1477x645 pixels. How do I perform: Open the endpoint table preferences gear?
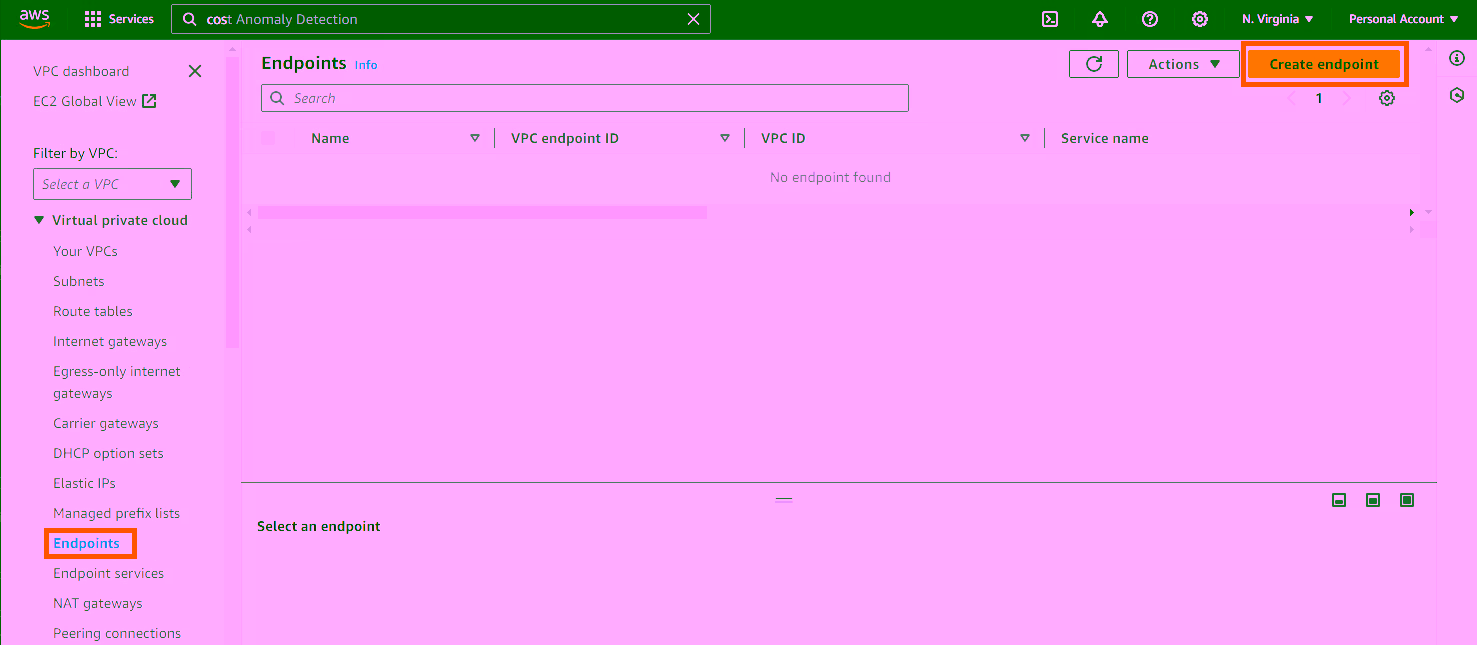[x=1386, y=98]
